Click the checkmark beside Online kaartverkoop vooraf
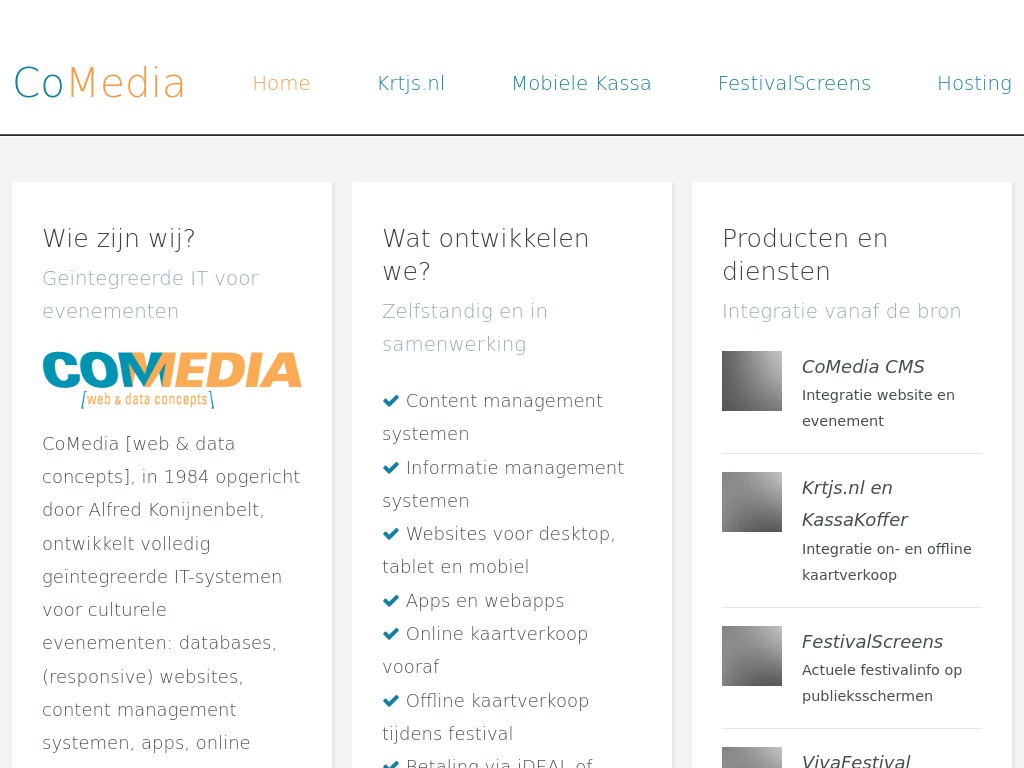 point(391,634)
